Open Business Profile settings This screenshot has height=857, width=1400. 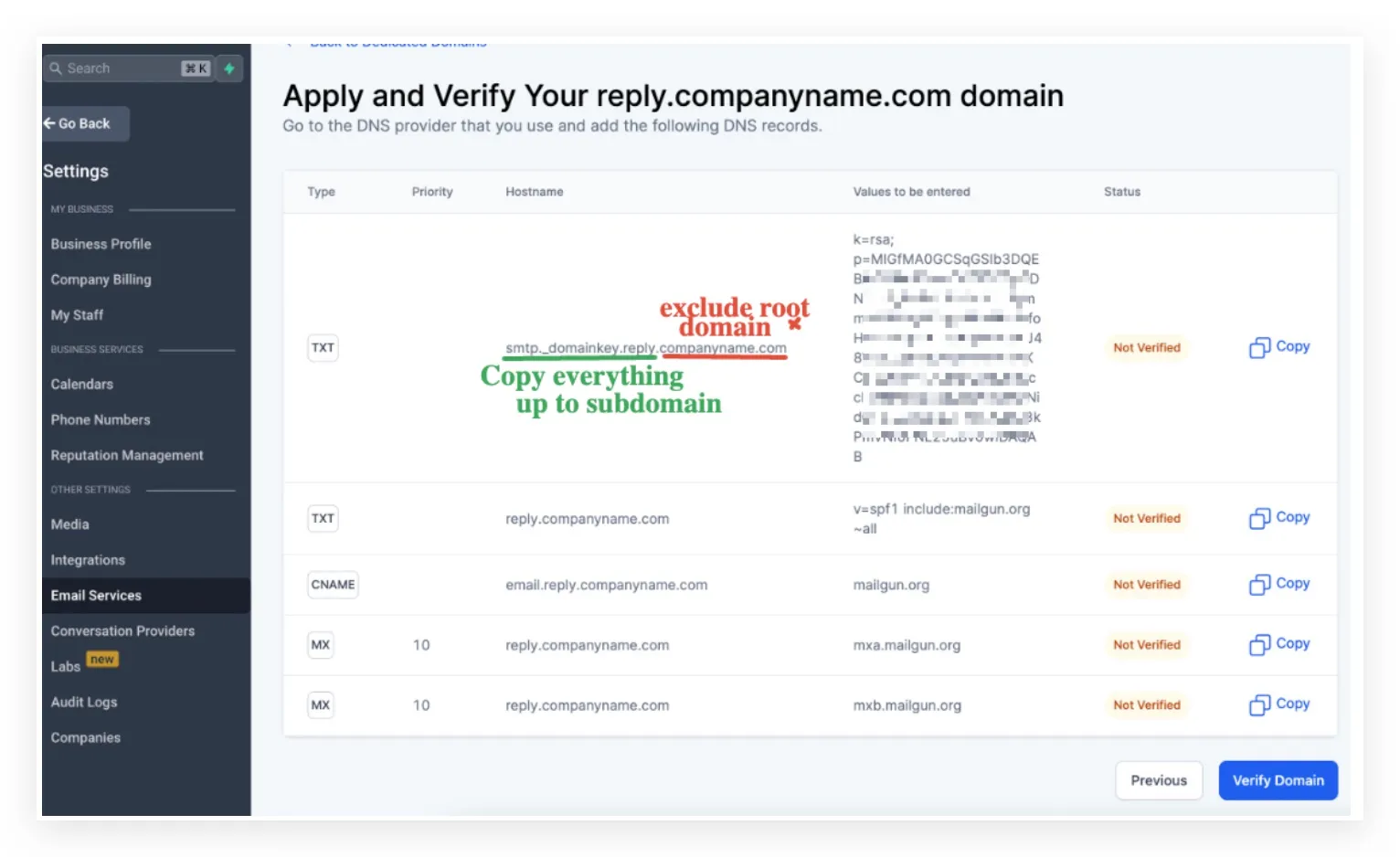pos(101,244)
